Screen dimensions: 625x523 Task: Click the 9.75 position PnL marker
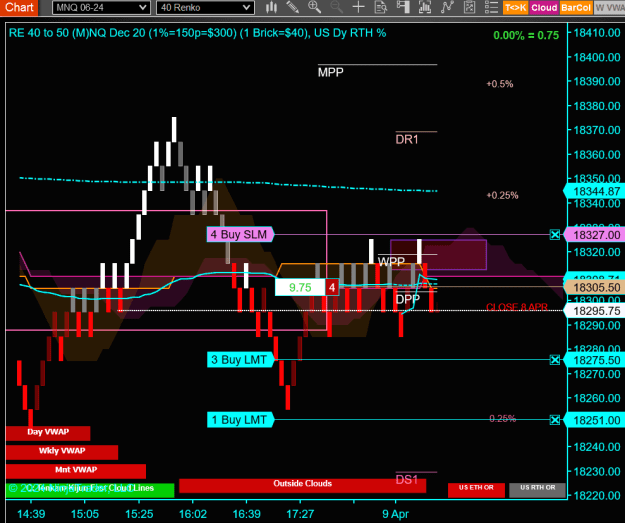300,287
